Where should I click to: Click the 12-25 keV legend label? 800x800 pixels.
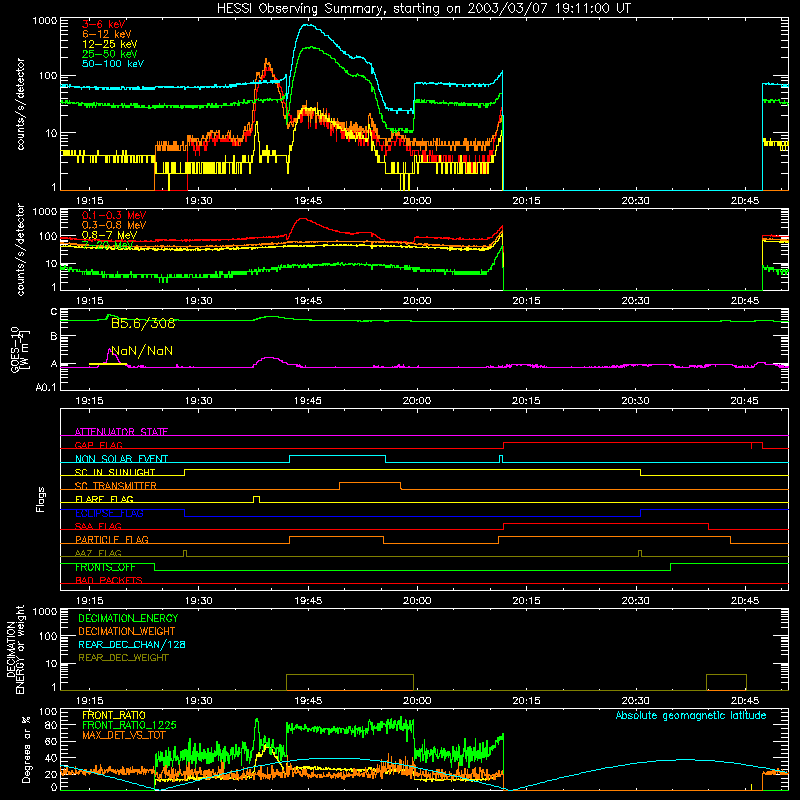coord(109,44)
